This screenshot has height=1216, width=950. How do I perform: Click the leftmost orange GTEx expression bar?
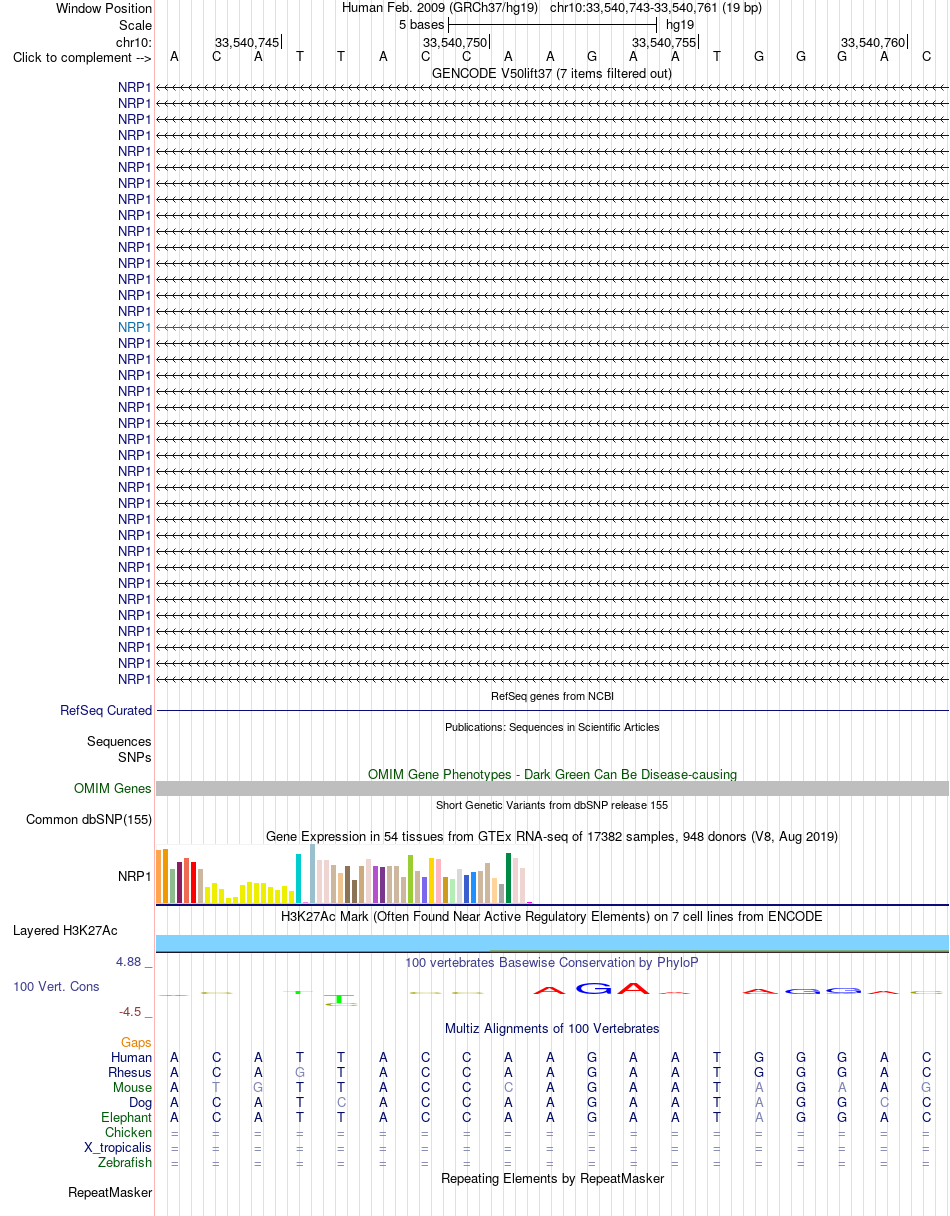(159, 877)
